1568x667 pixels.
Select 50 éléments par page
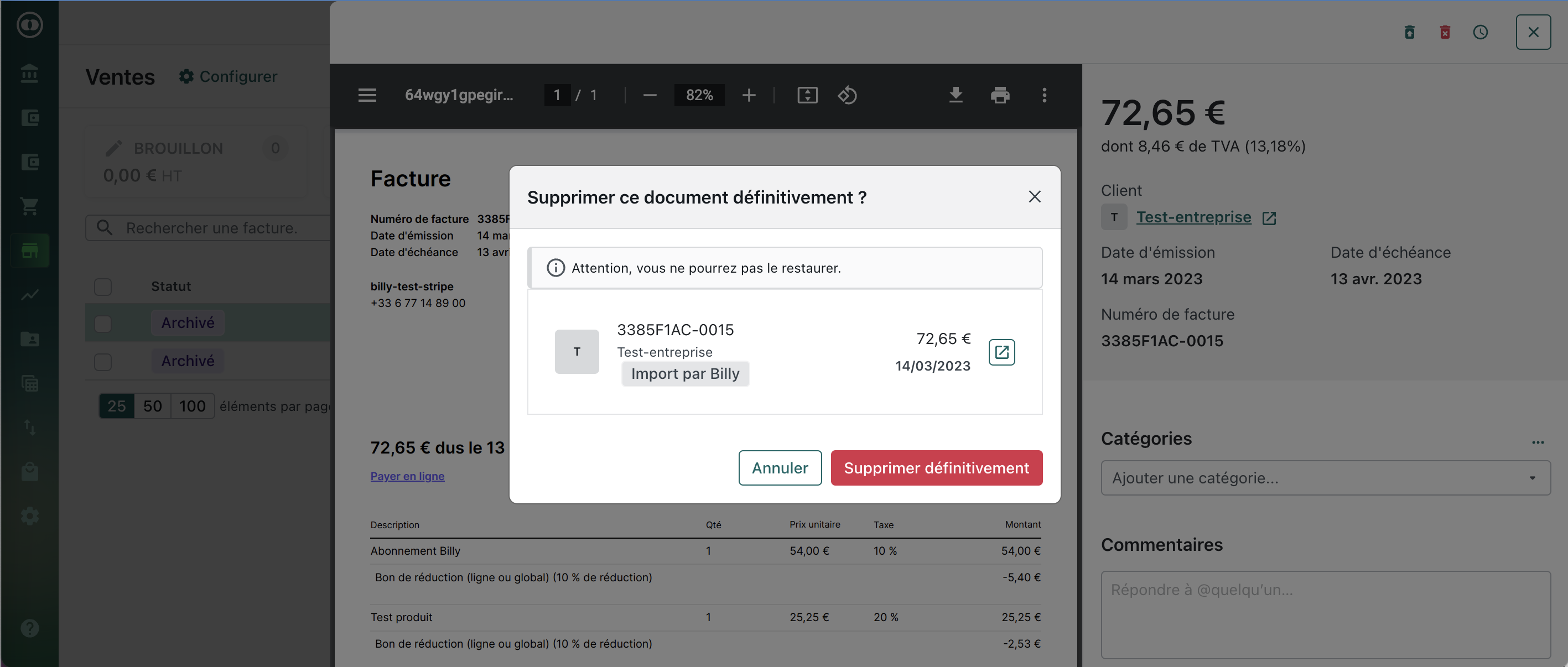coord(152,406)
